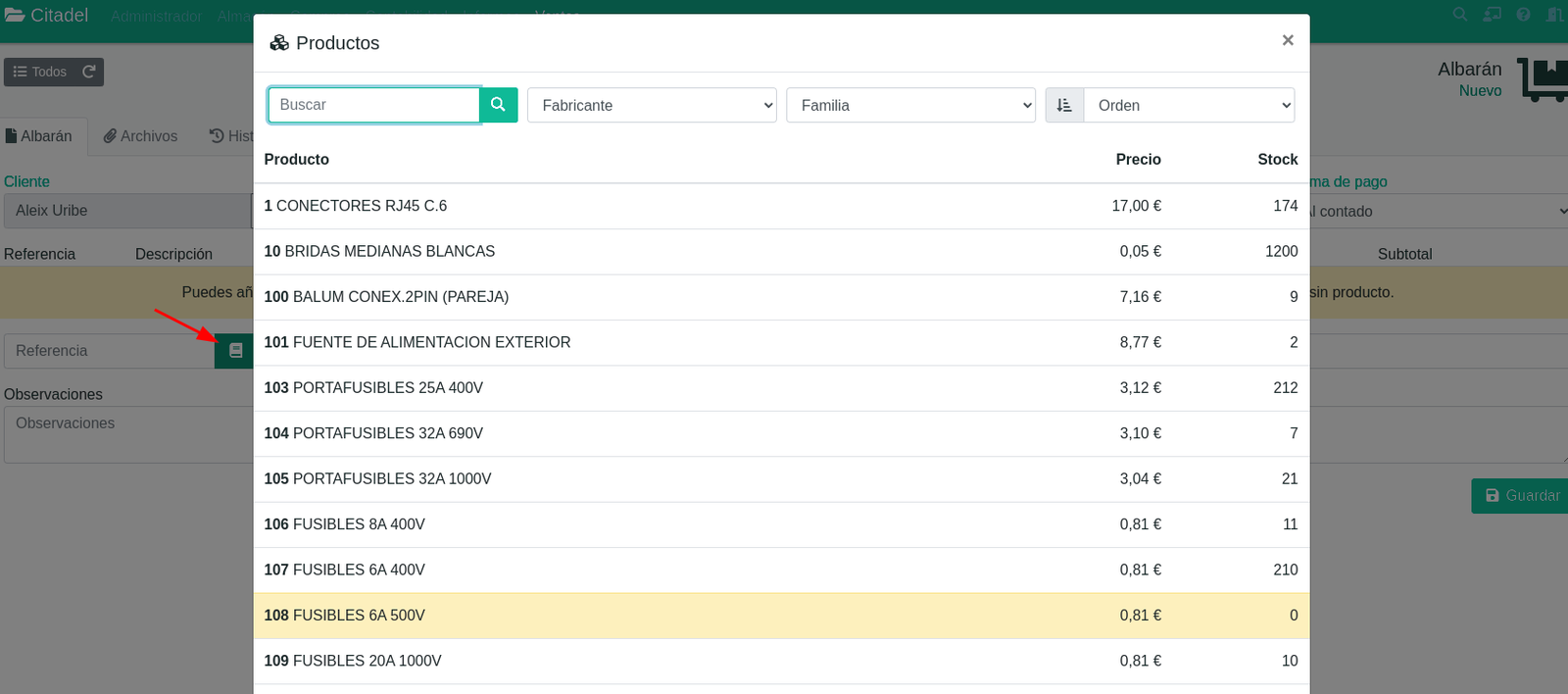Screen dimensions: 1568x694
Task: Click the 3,10 € price cell
Action: point(1140,433)
